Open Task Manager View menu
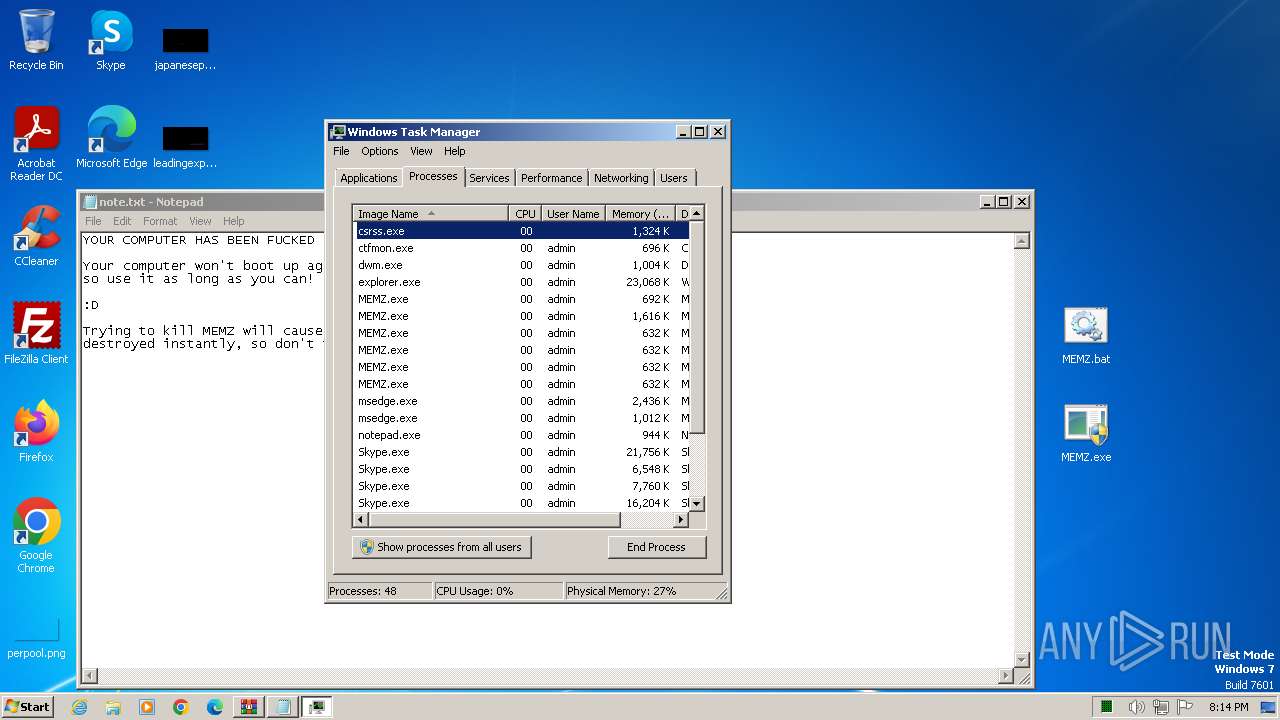 [x=421, y=151]
